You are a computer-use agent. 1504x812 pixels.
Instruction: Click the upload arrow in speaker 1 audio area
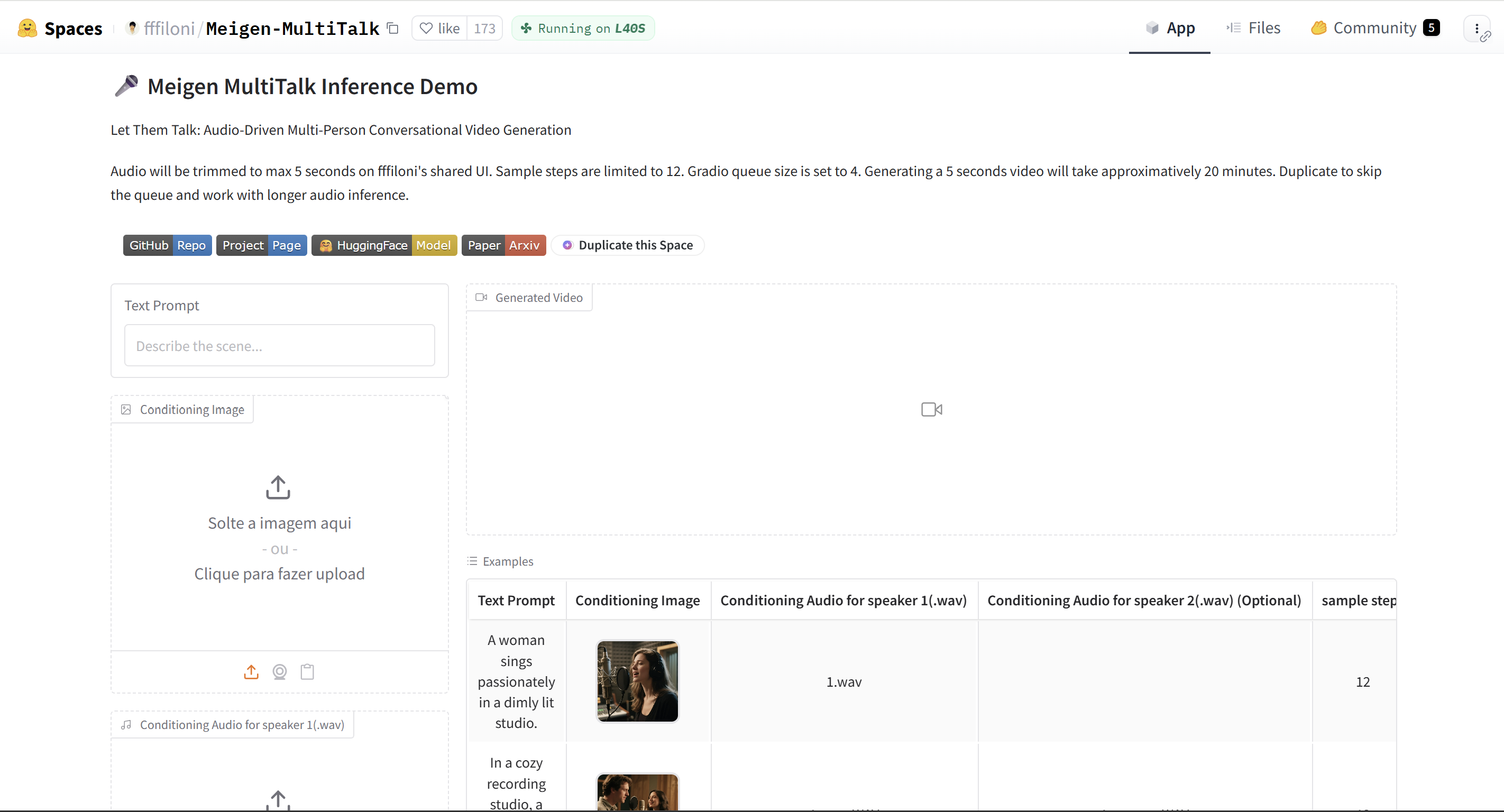[278, 800]
